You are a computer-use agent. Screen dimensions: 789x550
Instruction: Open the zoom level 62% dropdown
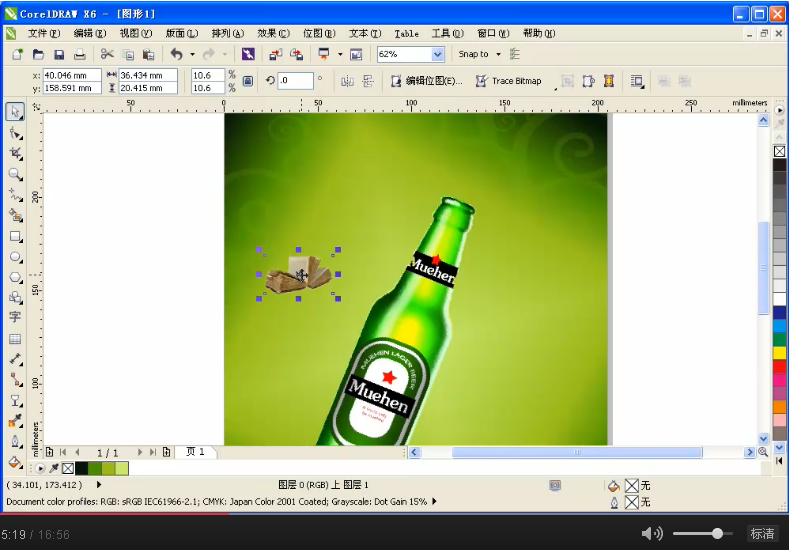(x=438, y=54)
